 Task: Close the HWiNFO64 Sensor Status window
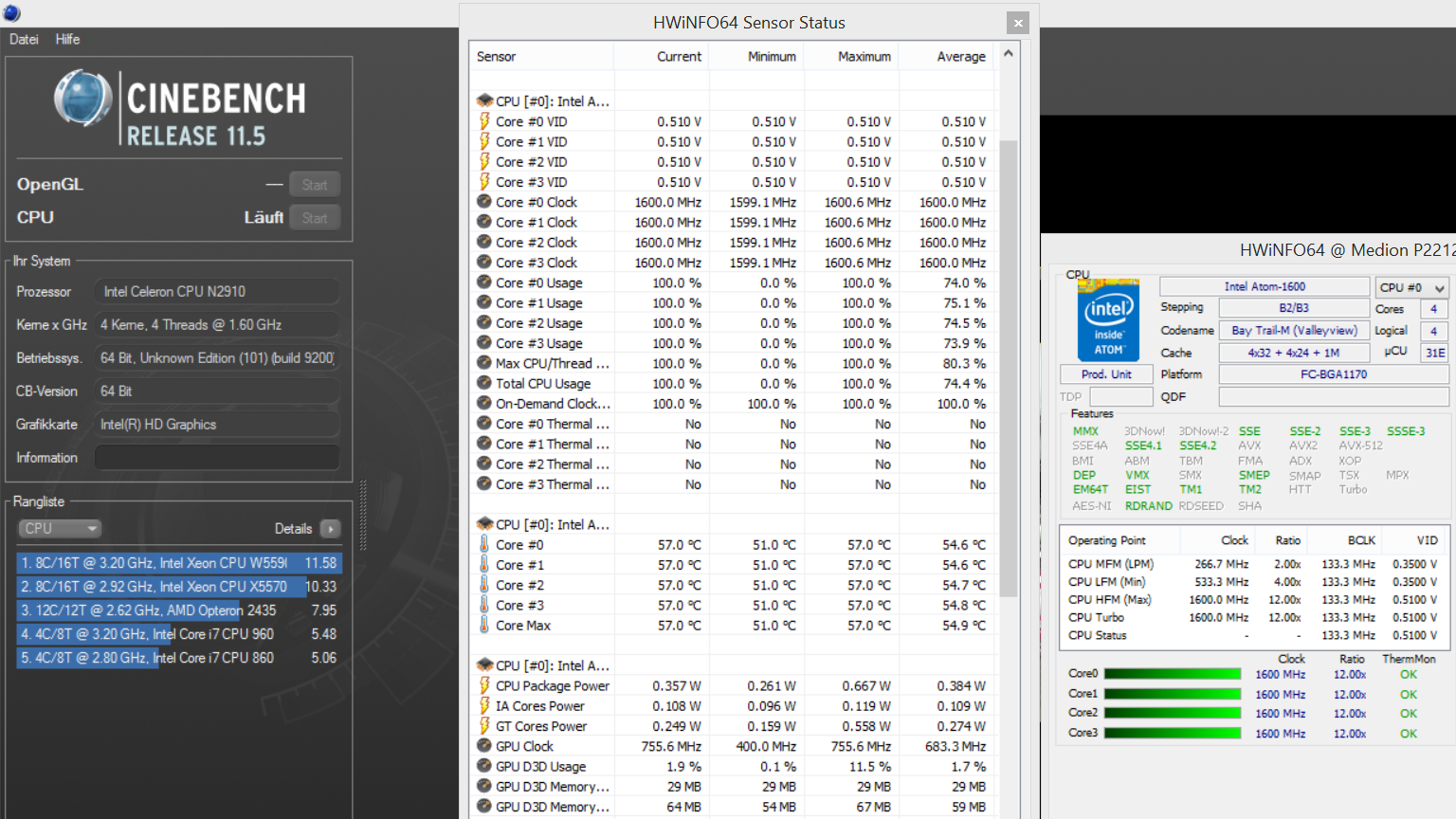[x=1018, y=23]
